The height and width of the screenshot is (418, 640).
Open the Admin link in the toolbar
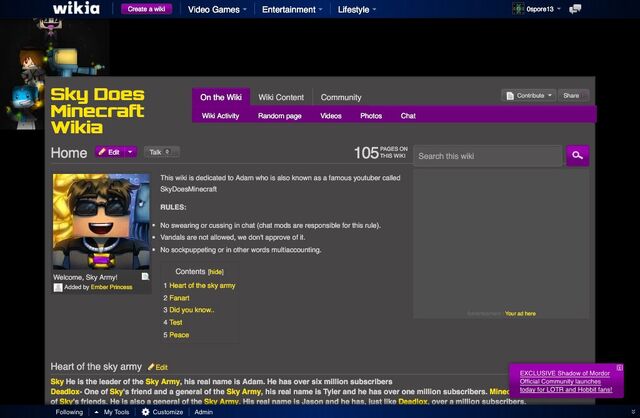coord(203,412)
